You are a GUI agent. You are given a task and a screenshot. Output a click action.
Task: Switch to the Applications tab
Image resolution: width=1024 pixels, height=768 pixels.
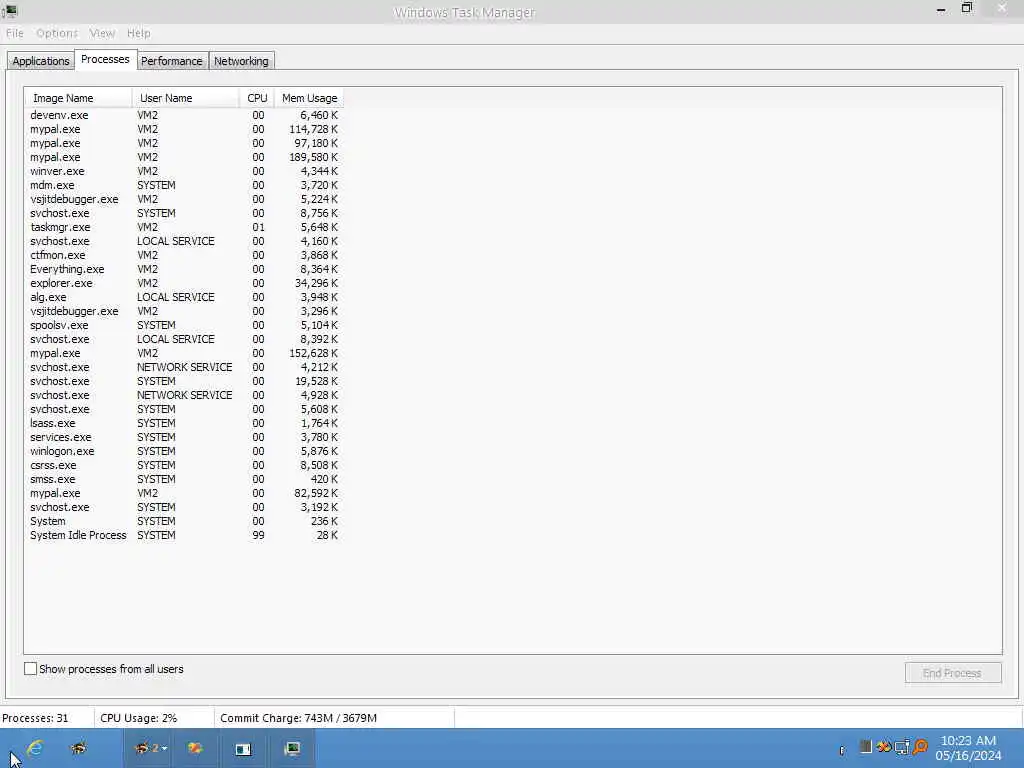[40, 61]
